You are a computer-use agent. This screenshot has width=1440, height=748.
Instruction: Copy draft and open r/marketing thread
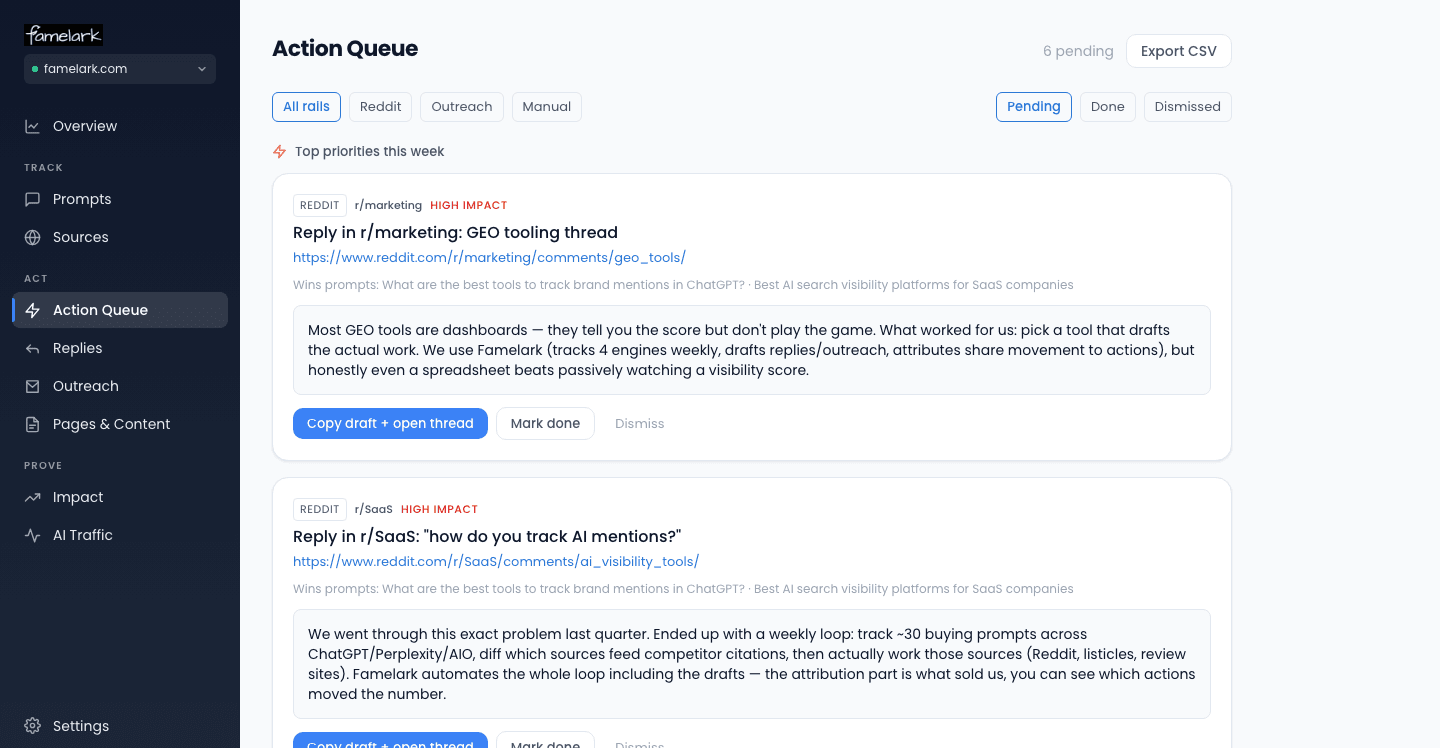click(x=390, y=424)
